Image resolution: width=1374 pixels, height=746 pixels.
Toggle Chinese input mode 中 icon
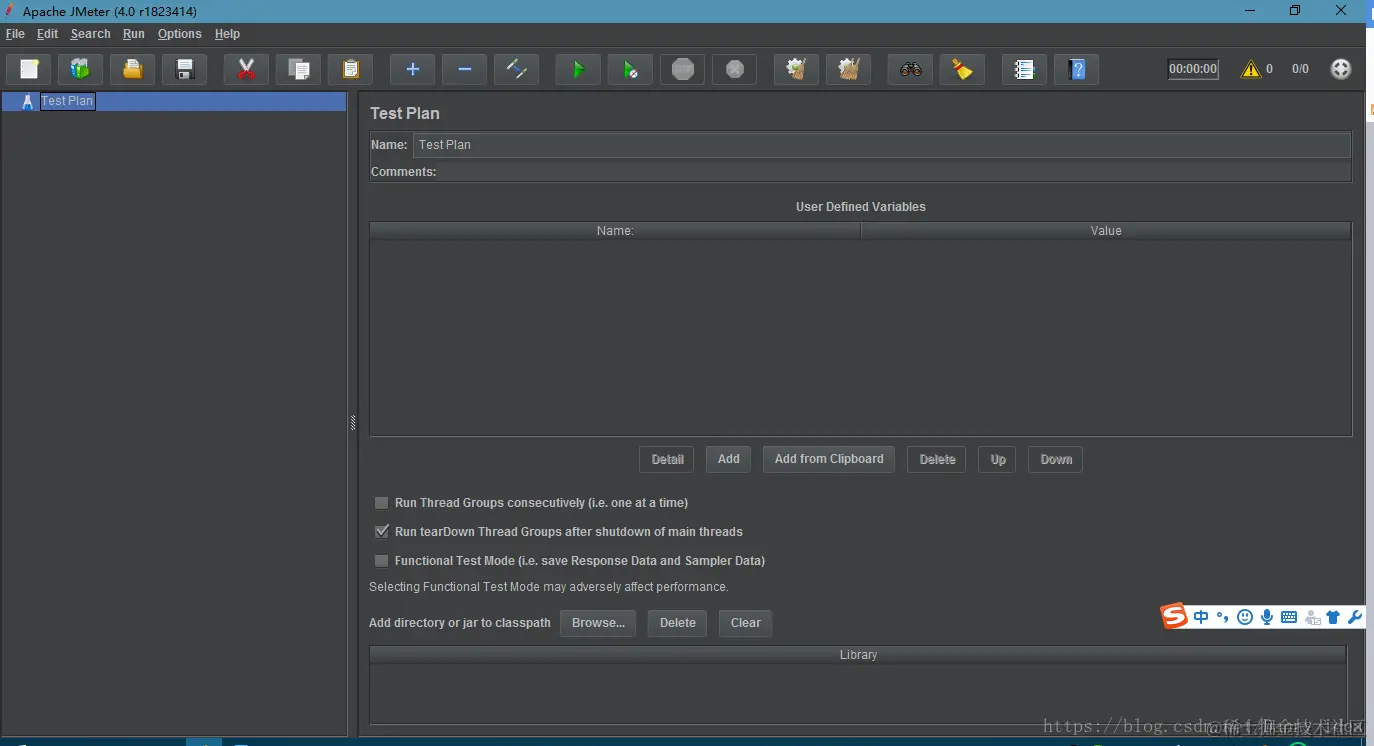[1201, 617]
